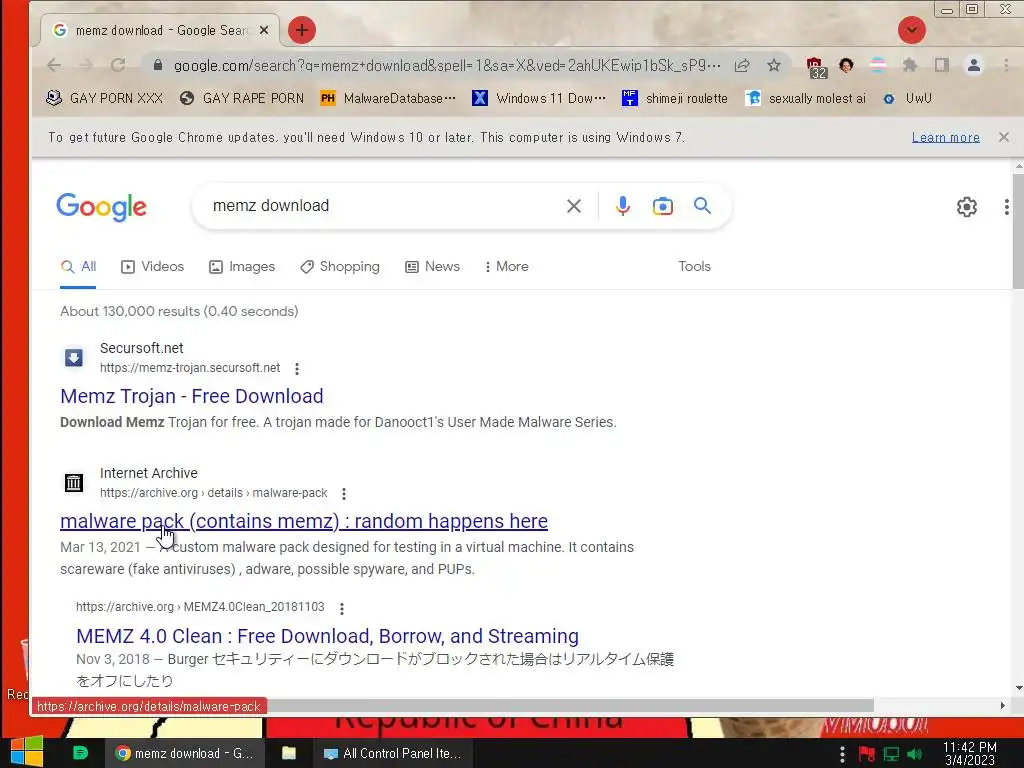Dismiss the Chrome update infobar
The image size is (1024, 768).
point(1004,137)
